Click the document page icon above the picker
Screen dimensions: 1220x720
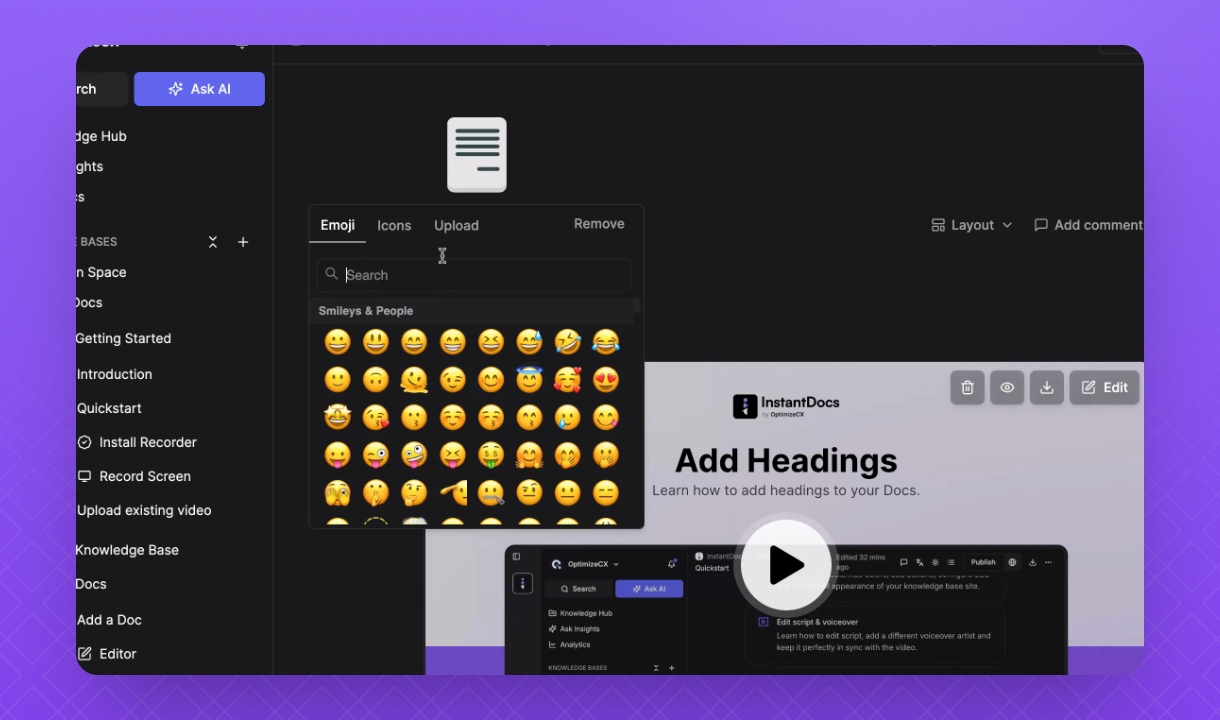[x=477, y=155]
